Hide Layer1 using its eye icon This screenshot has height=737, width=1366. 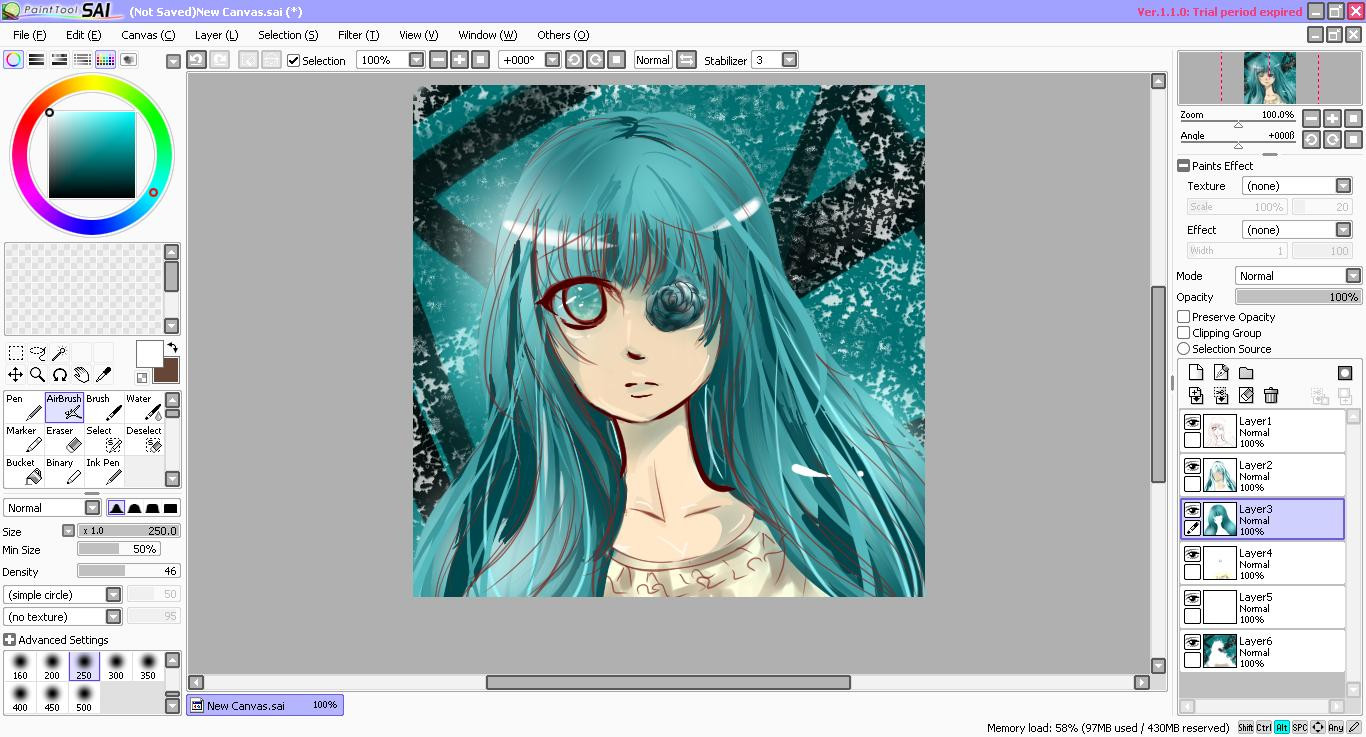click(1192, 423)
